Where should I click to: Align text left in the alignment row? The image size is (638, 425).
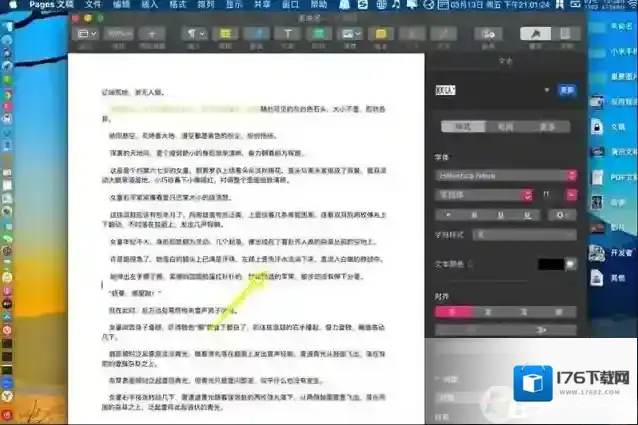pyautogui.click(x=453, y=312)
